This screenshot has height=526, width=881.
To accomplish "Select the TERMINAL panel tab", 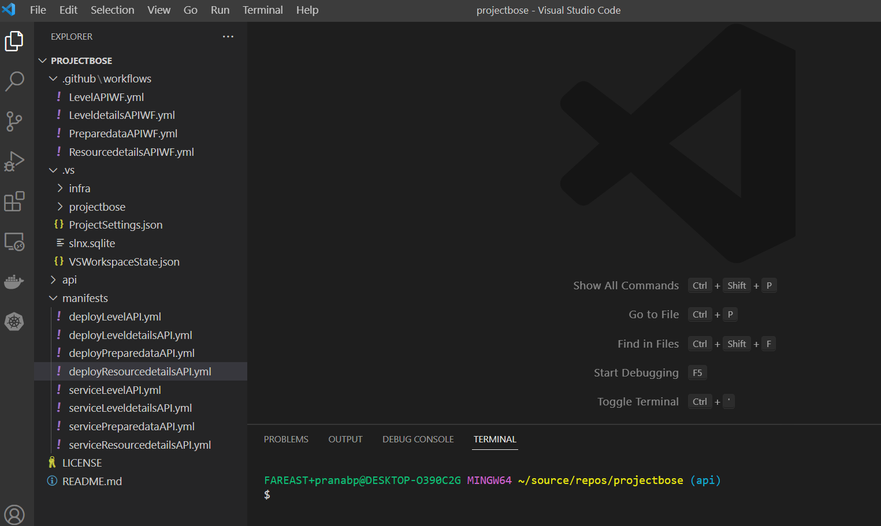I will click(x=494, y=439).
